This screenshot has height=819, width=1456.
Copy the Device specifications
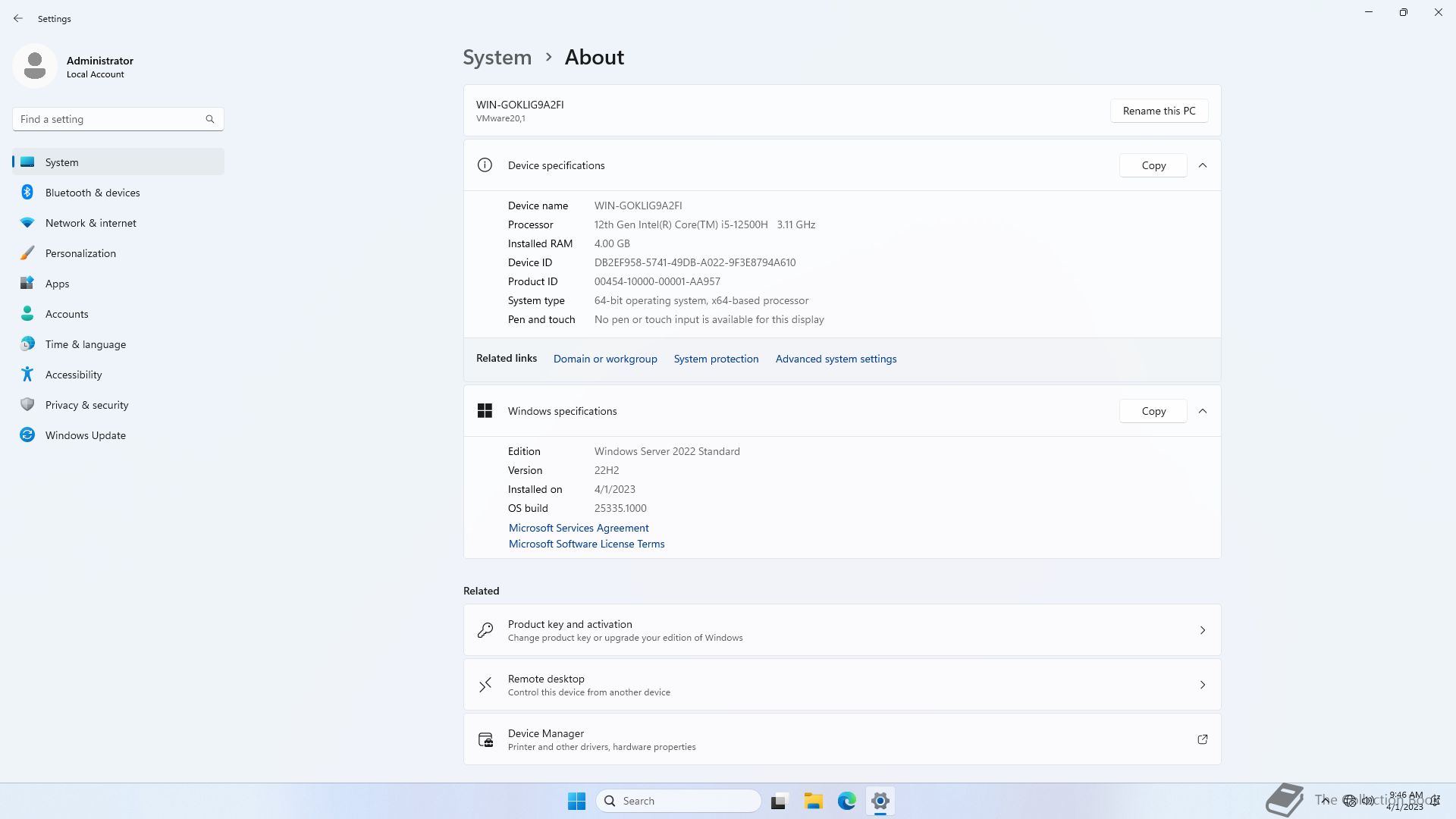coord(1153,165)
